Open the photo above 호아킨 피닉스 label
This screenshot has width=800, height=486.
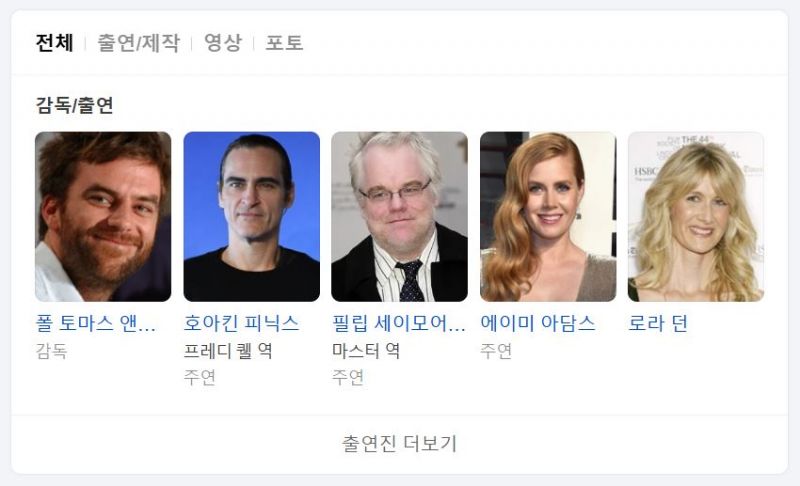coord(252,217)
